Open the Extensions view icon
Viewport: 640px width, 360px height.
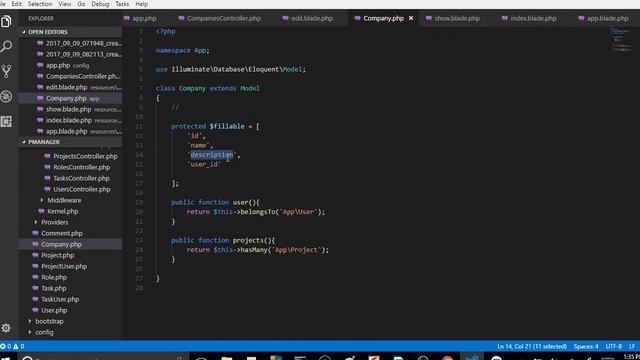[6, 121]
